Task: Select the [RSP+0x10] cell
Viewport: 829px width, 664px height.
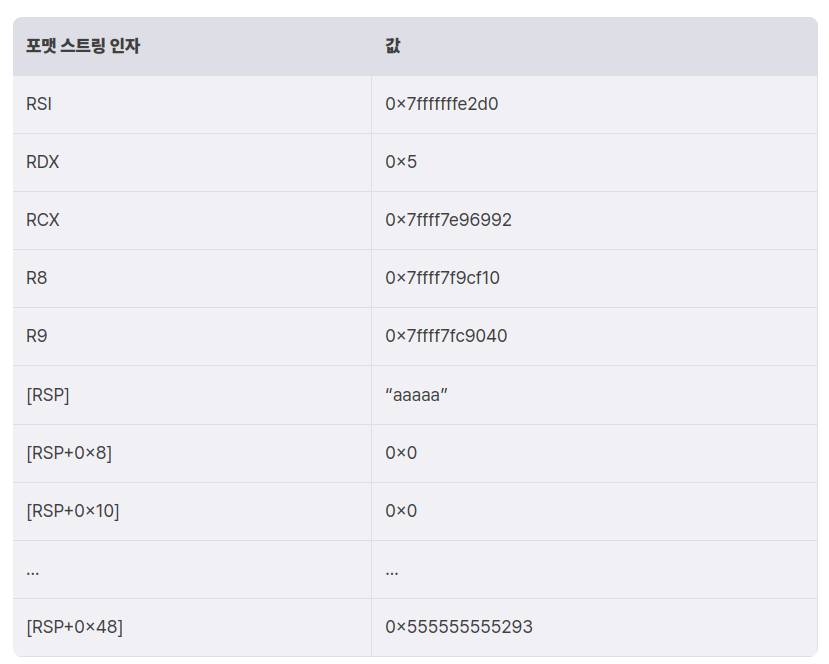Action: (72, 511)
